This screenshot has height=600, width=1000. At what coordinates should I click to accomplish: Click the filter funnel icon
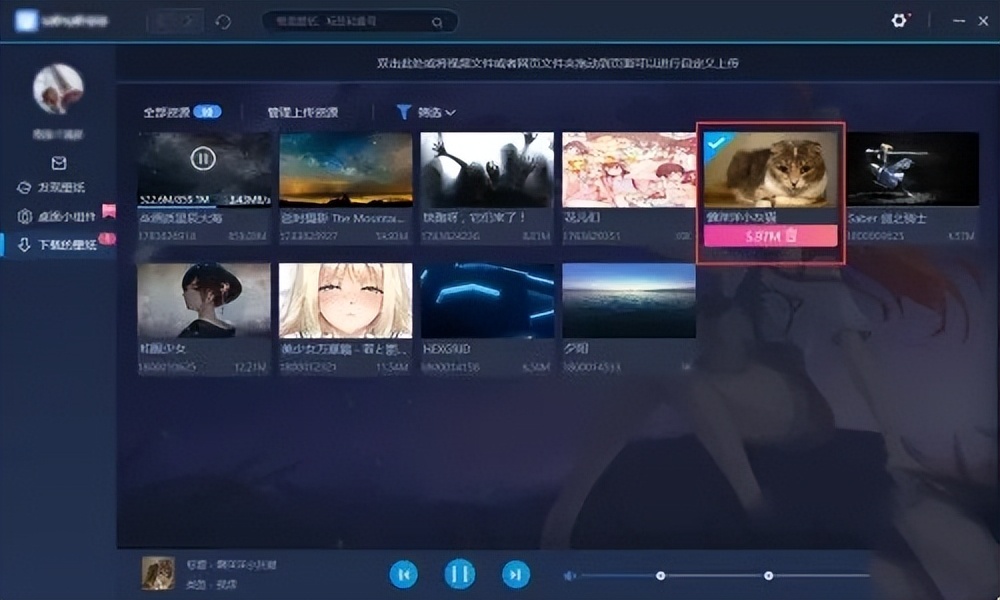[x=403, y=112]
